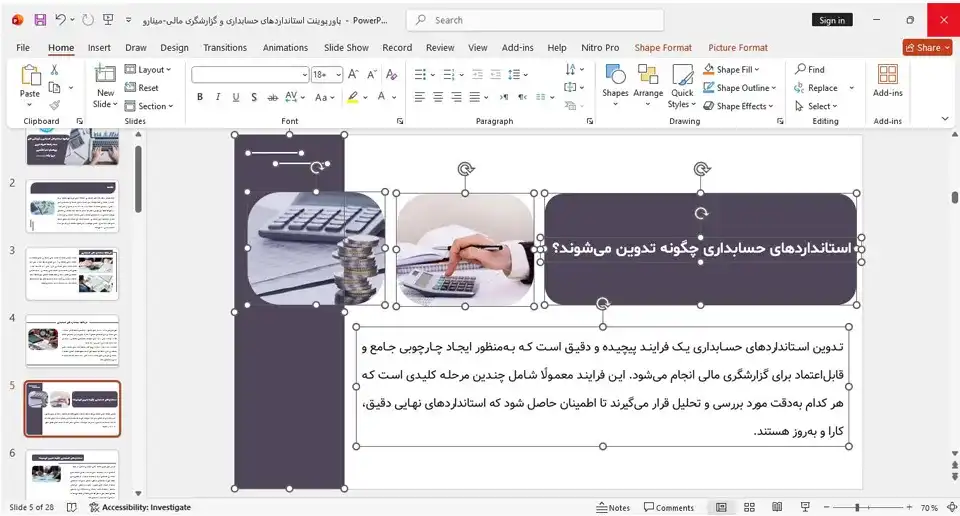960x516 pixels.
Task: Click the Redo icon
Action: [88, 20]
